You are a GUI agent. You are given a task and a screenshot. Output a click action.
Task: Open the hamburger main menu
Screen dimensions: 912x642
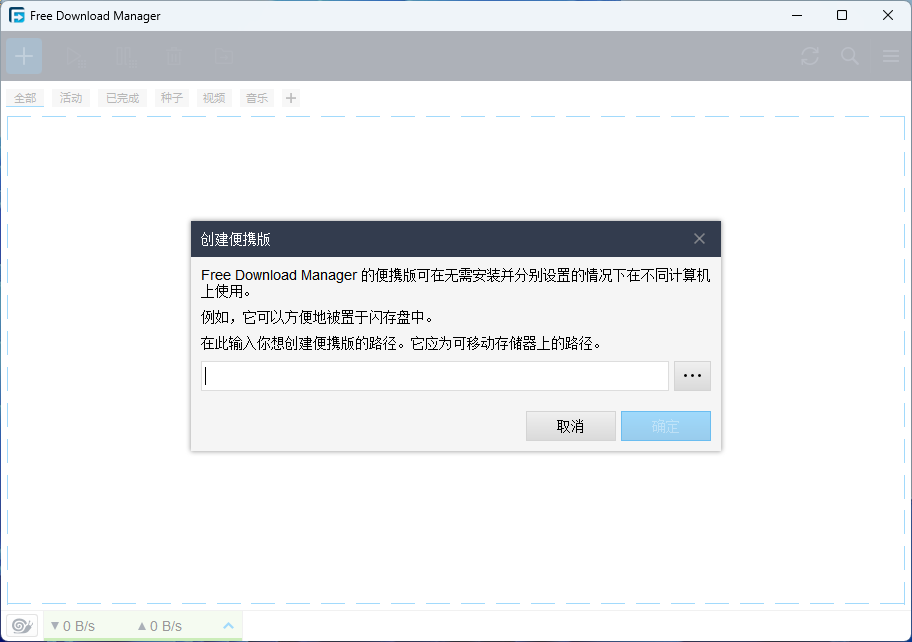click(x=890, y=57)
